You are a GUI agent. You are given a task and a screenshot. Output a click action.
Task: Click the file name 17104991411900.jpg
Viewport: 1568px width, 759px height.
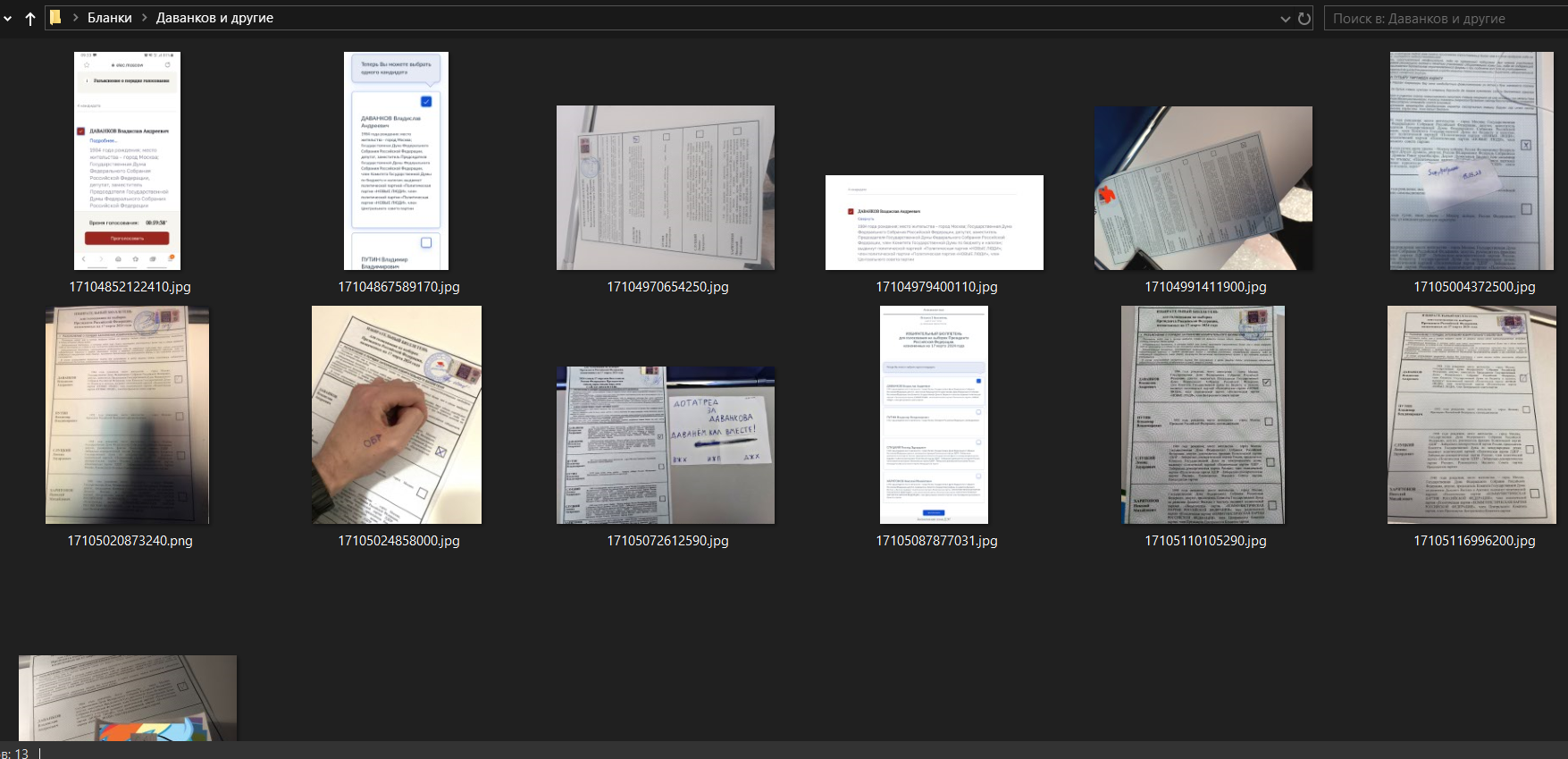point(1206,287)
